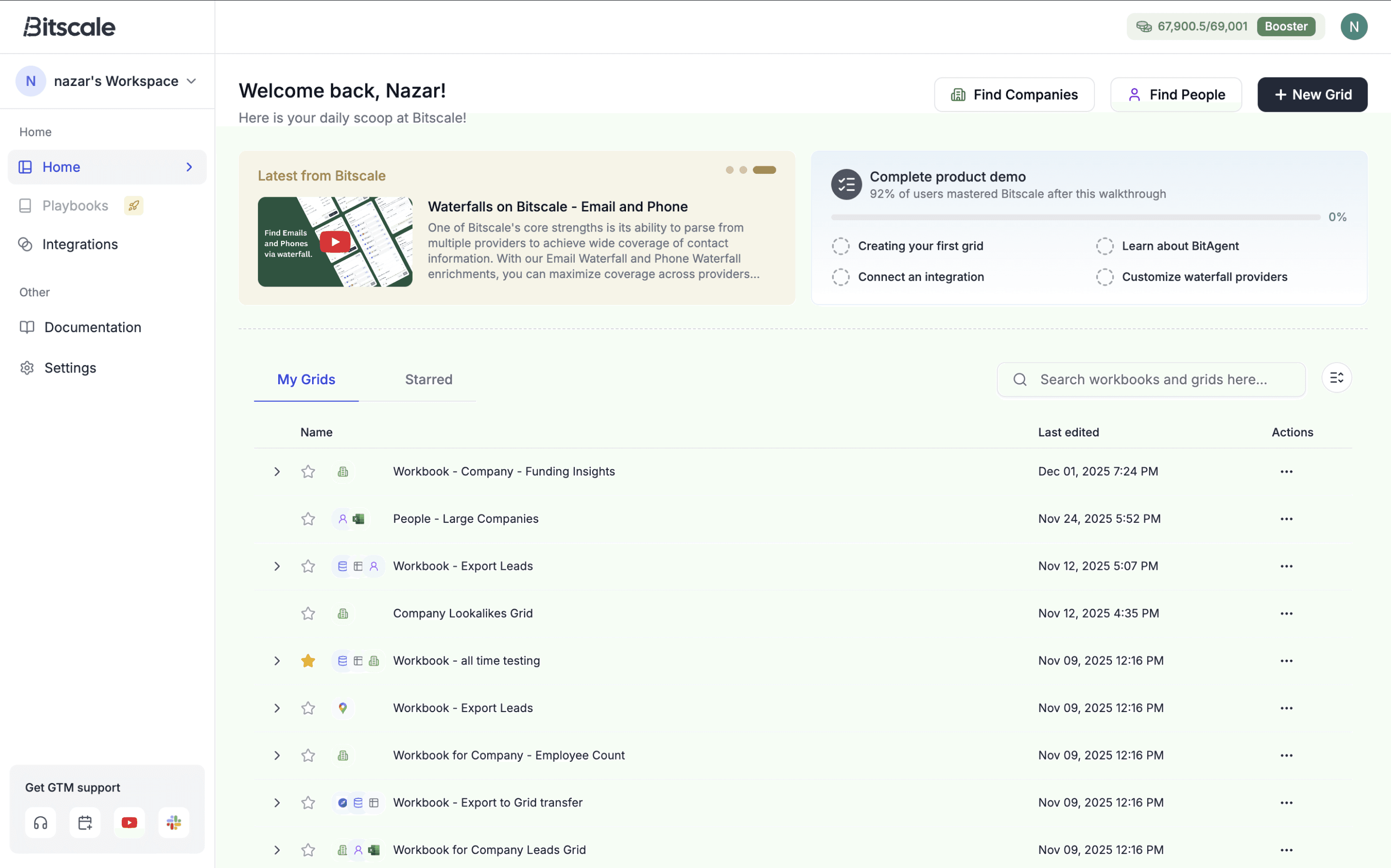
Task: Click the filter options icon beside search
Action: (x=1336, y=378)
